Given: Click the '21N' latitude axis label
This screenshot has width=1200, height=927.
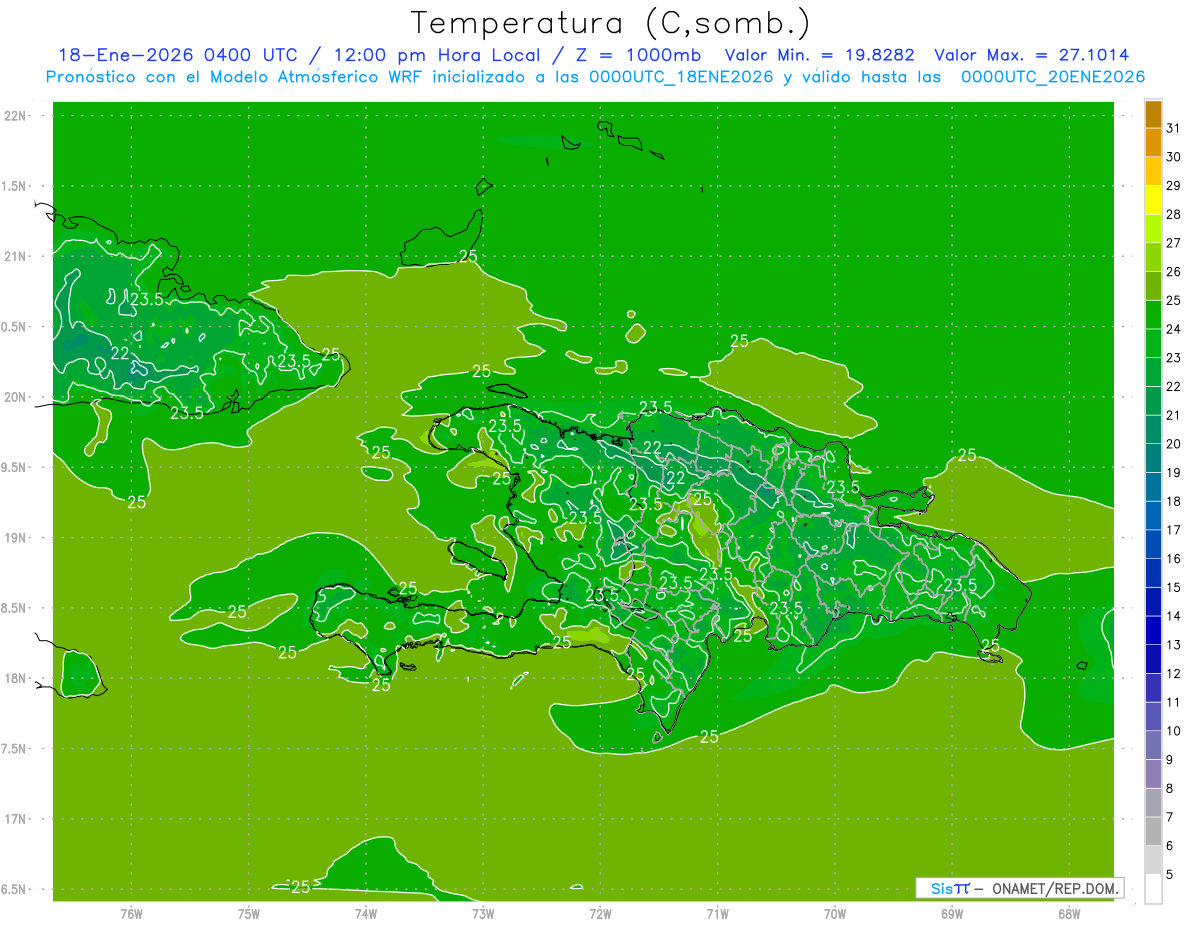Looking at the screenshot, I should 17,256.
